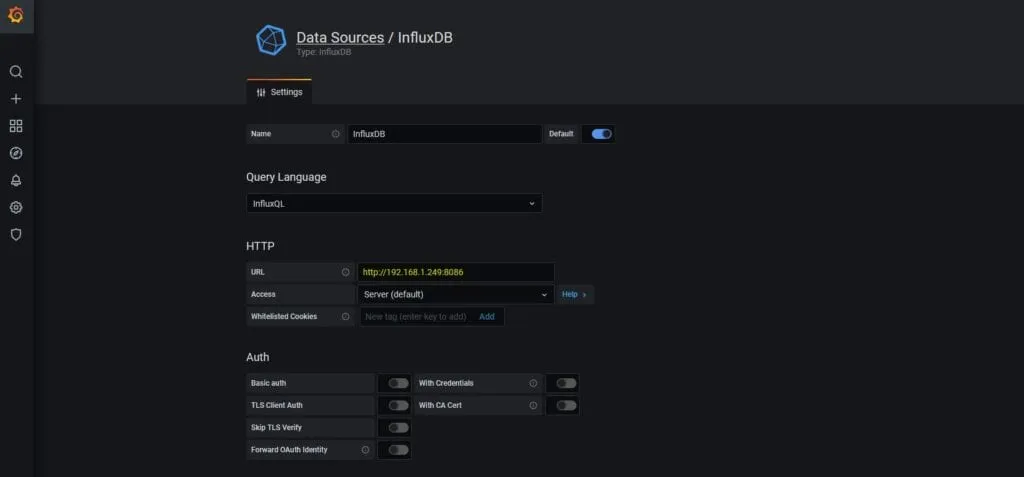Open the Grafana home logo
The width and height of the screenshot is (1024, 477).
(x=16, y=14)
